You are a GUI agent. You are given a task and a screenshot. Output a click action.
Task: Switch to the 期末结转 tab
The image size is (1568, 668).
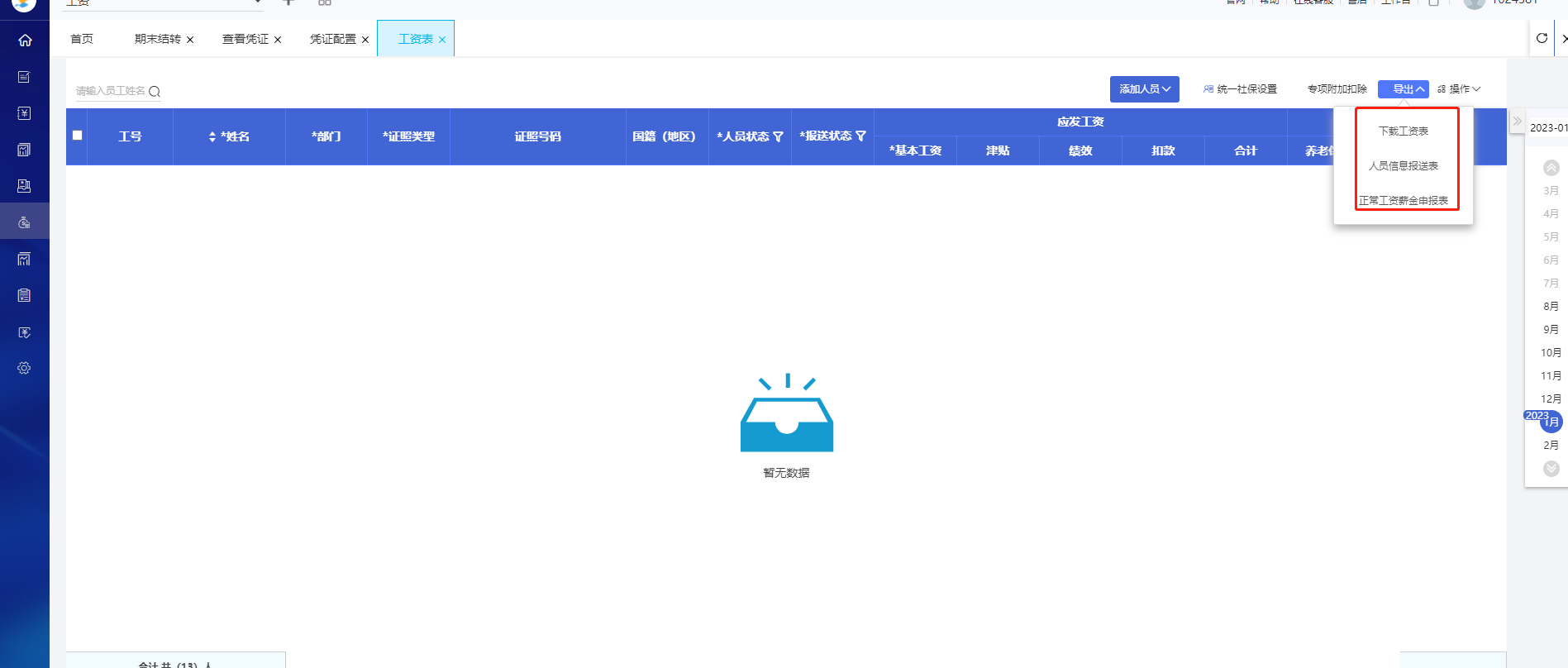pyautogui.click(x=157, y=39)
